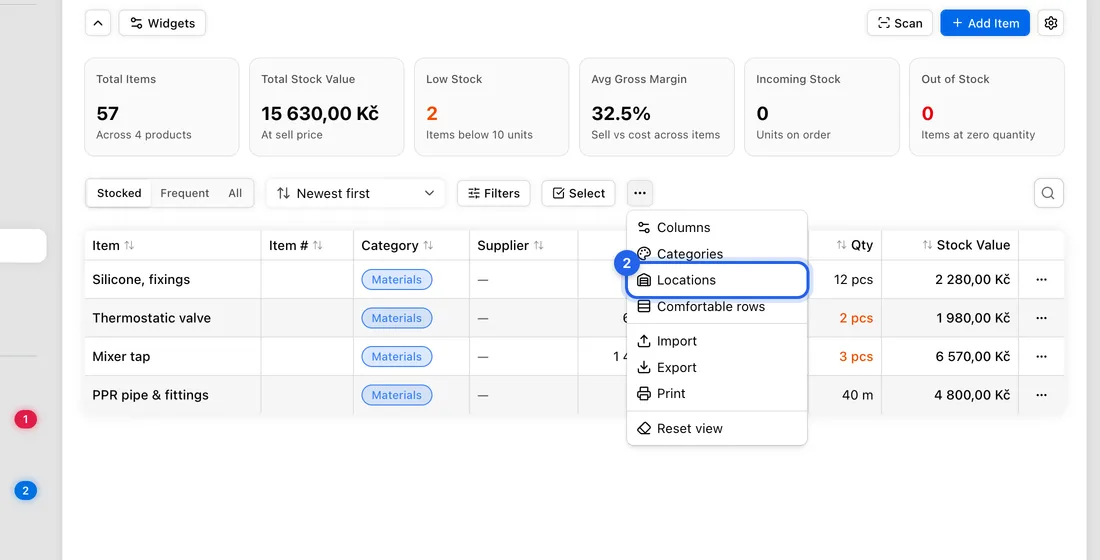Click the Add Item button
Image resolution: width=1100 pixels, height=560 pixels.
[x=985, y=23]
